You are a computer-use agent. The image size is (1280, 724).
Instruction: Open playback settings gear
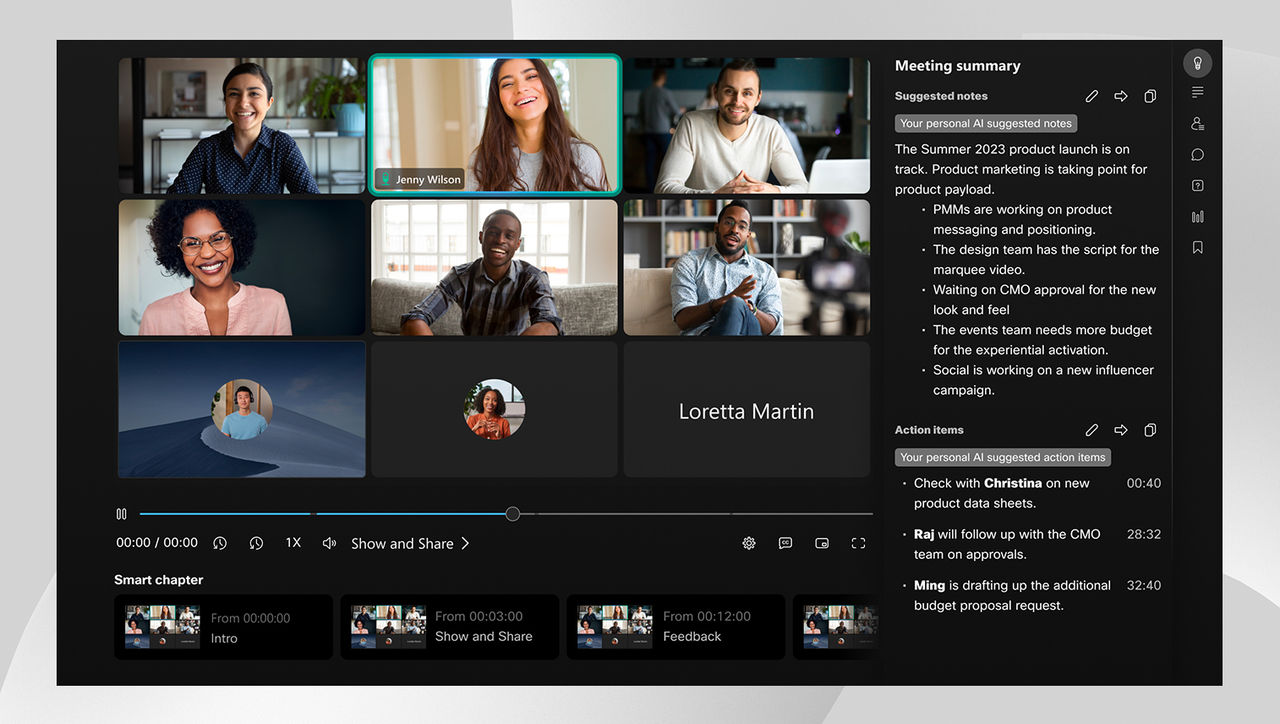[749, 543]
